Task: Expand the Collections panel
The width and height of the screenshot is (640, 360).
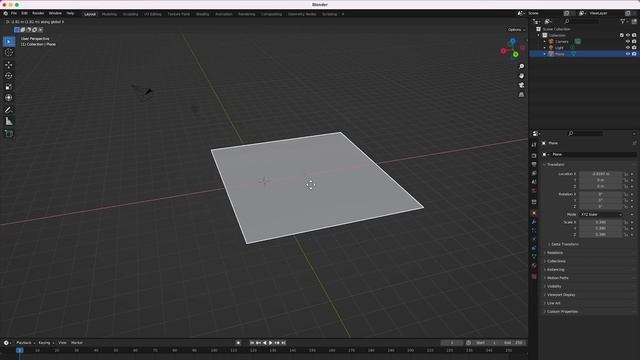Action: click(556, 261)
